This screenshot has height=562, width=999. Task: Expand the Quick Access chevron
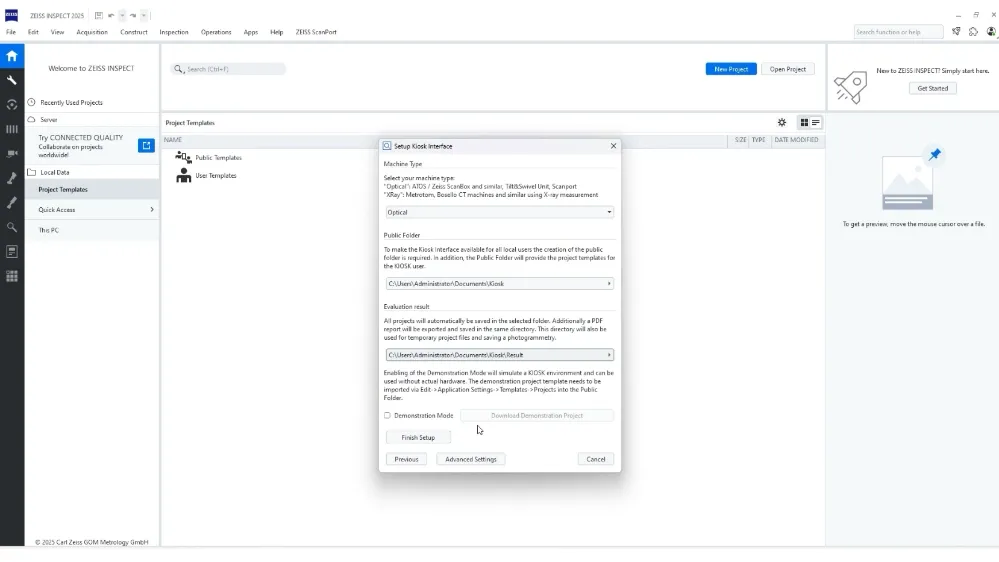click(x=152, y=210)
